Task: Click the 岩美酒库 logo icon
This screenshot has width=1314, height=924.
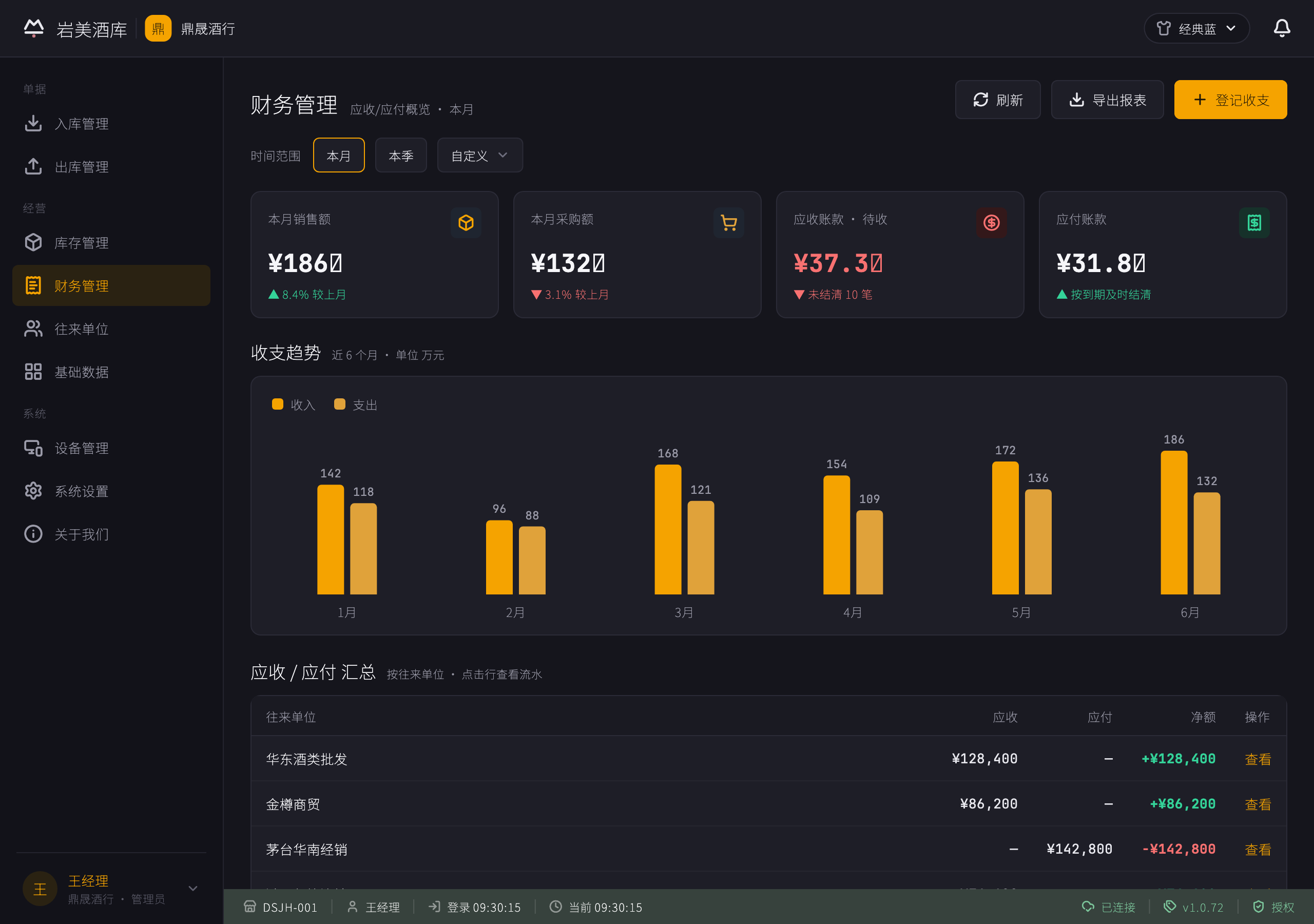Action: (34, 28)
